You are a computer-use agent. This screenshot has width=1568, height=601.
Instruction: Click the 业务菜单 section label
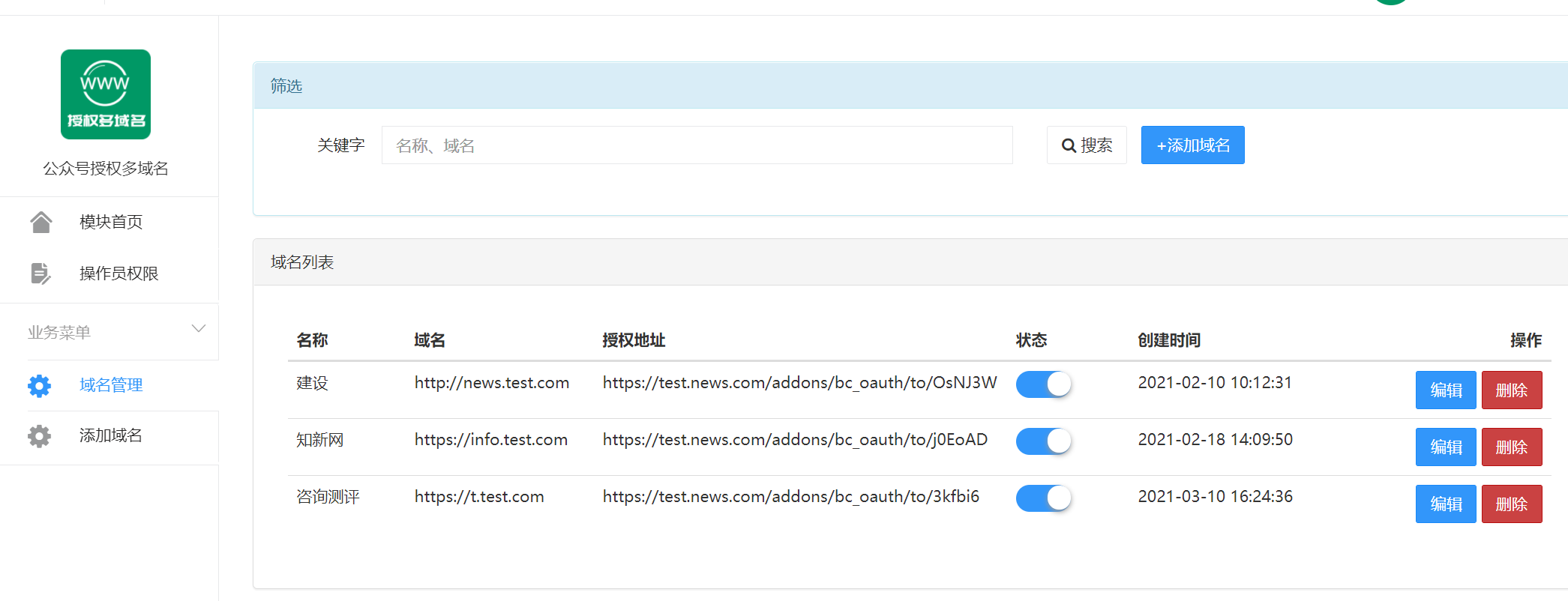click(59, 333)
